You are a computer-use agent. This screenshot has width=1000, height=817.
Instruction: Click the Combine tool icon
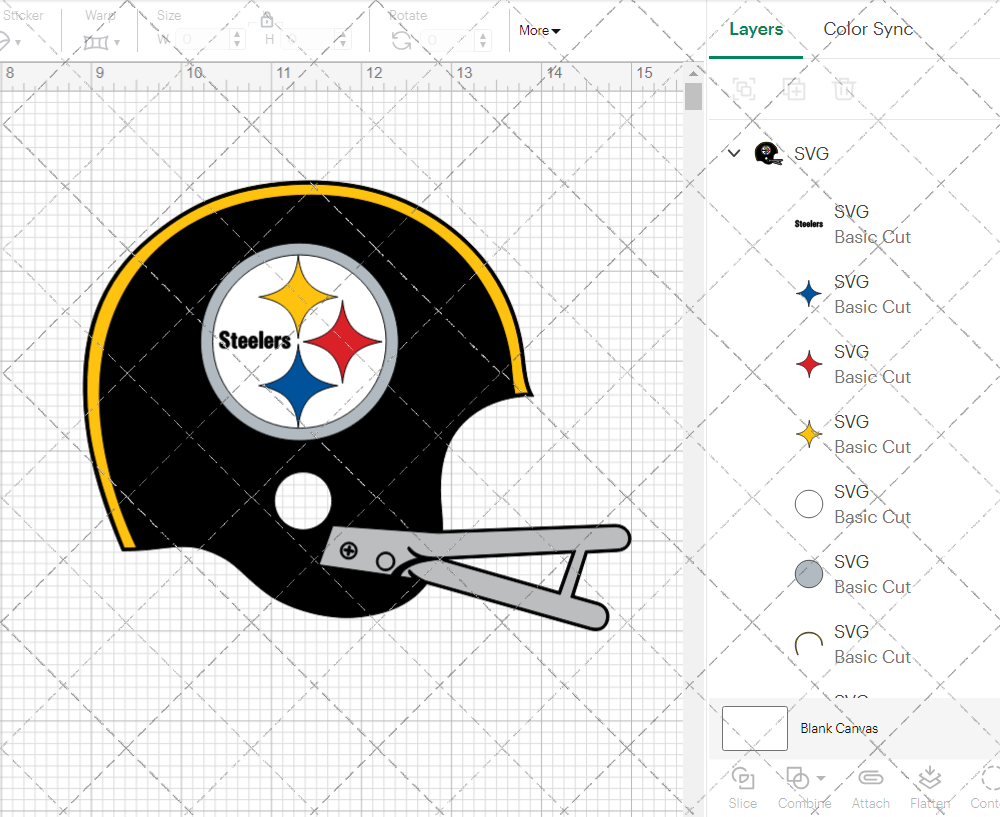point(797,778)
